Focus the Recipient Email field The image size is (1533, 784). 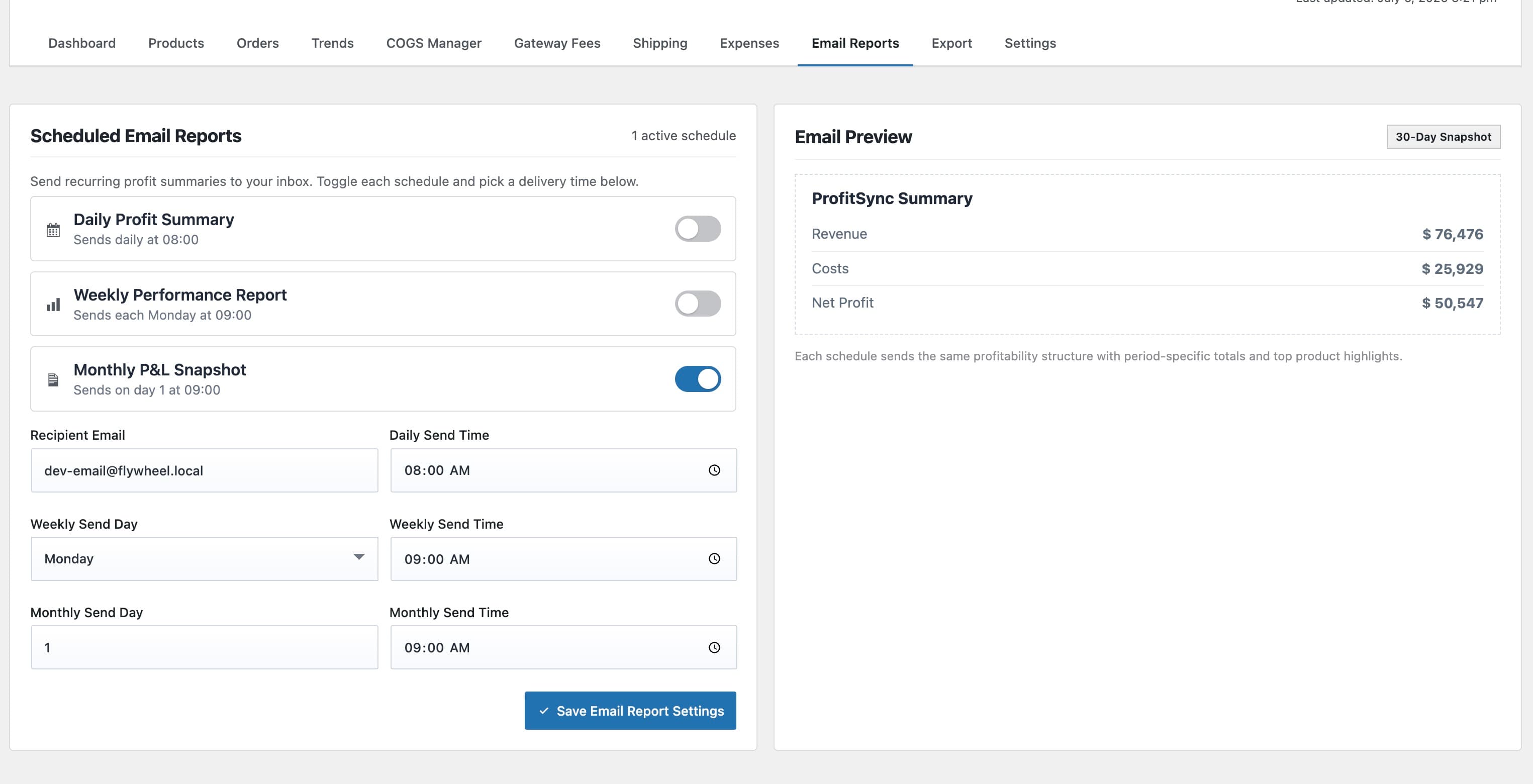click(x=204, y=470)
